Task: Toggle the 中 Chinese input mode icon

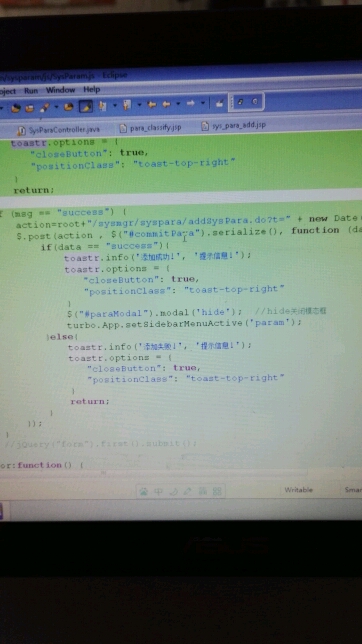Action: coord(158,492)
